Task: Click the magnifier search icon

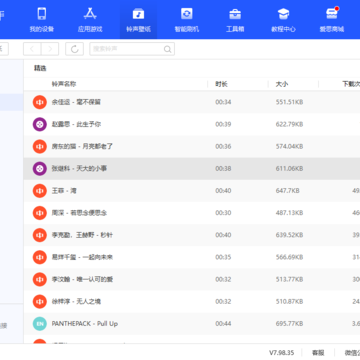Action: pos(168,49)
